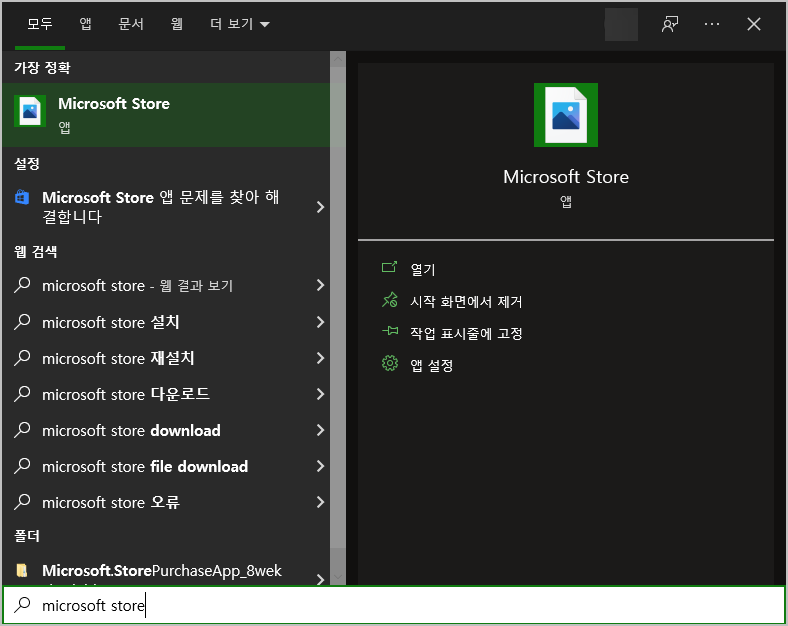The image size is (788, 626).
Task: Click 열기 to open the app
Action: click(423, 269)
